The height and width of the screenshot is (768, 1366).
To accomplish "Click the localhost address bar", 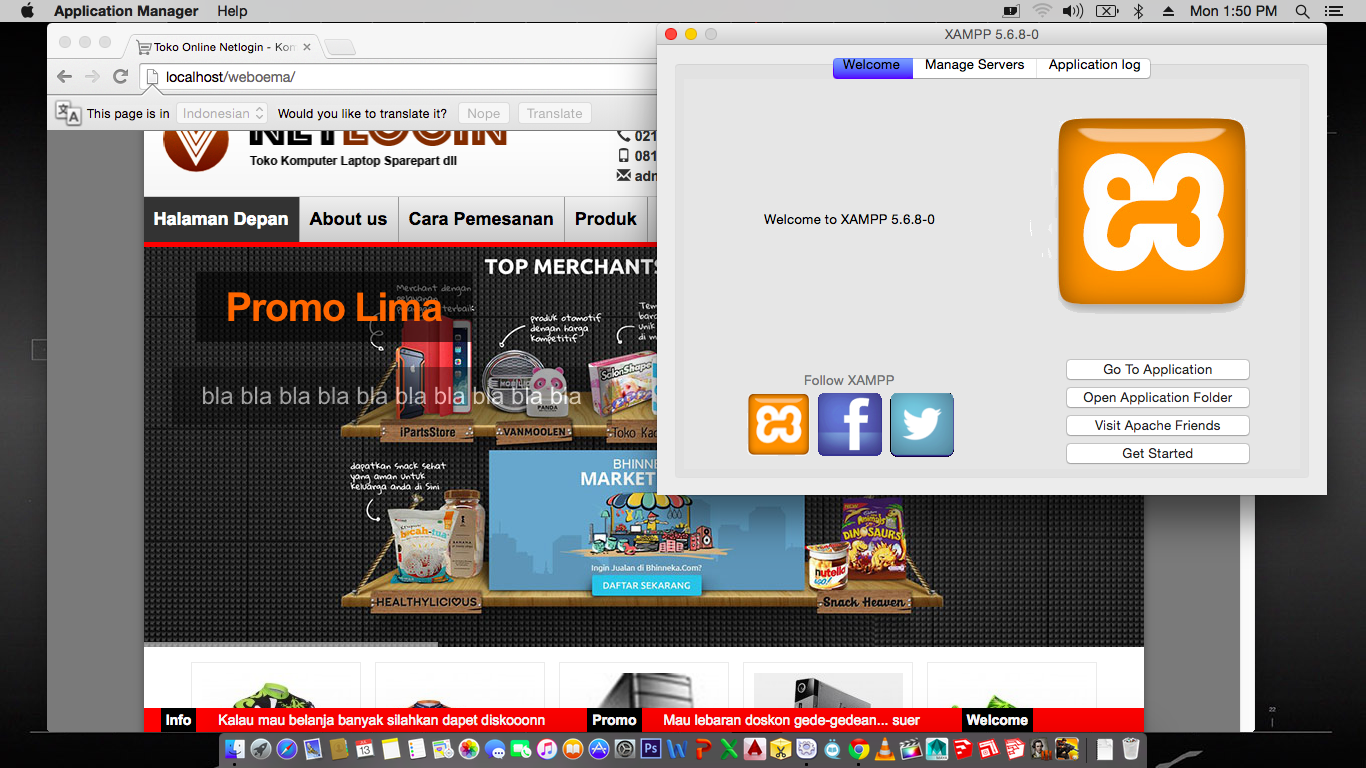I will point(400,77).
